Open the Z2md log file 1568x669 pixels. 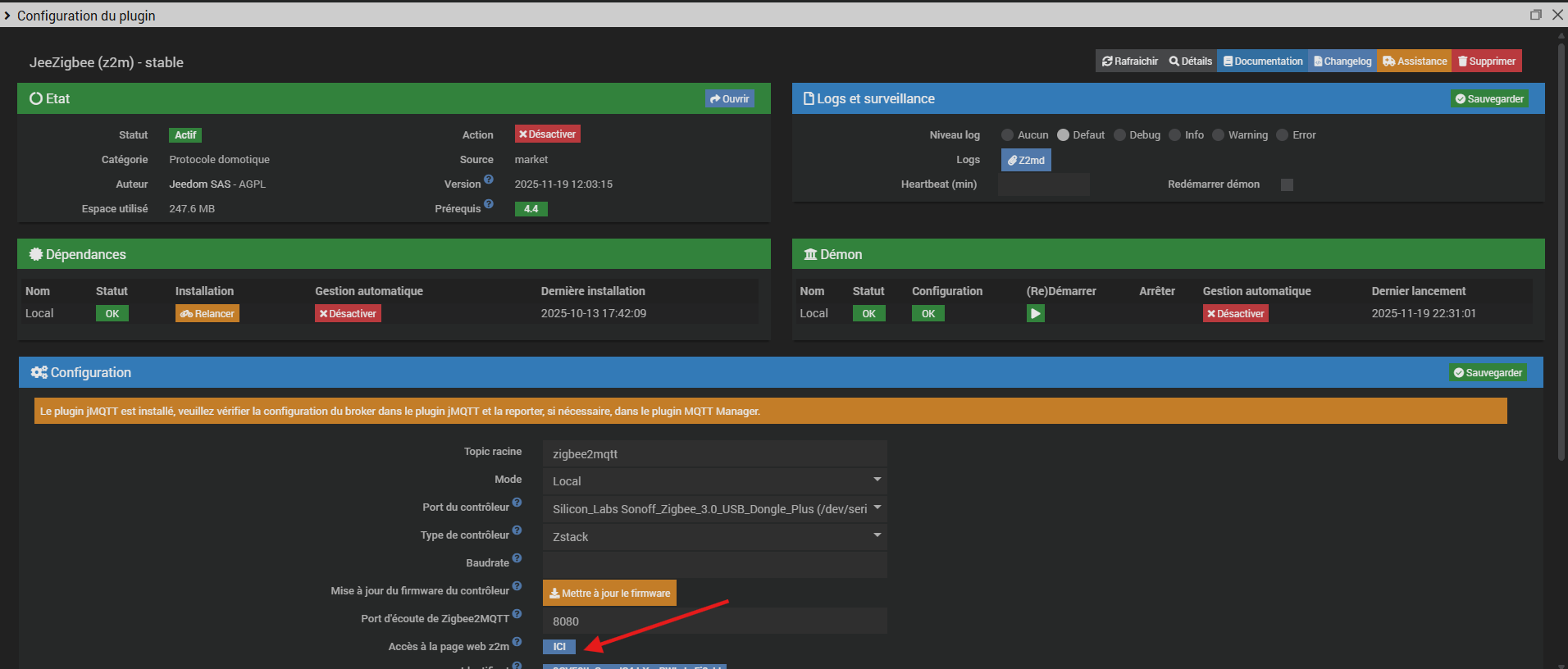[x=1026, y=160]
